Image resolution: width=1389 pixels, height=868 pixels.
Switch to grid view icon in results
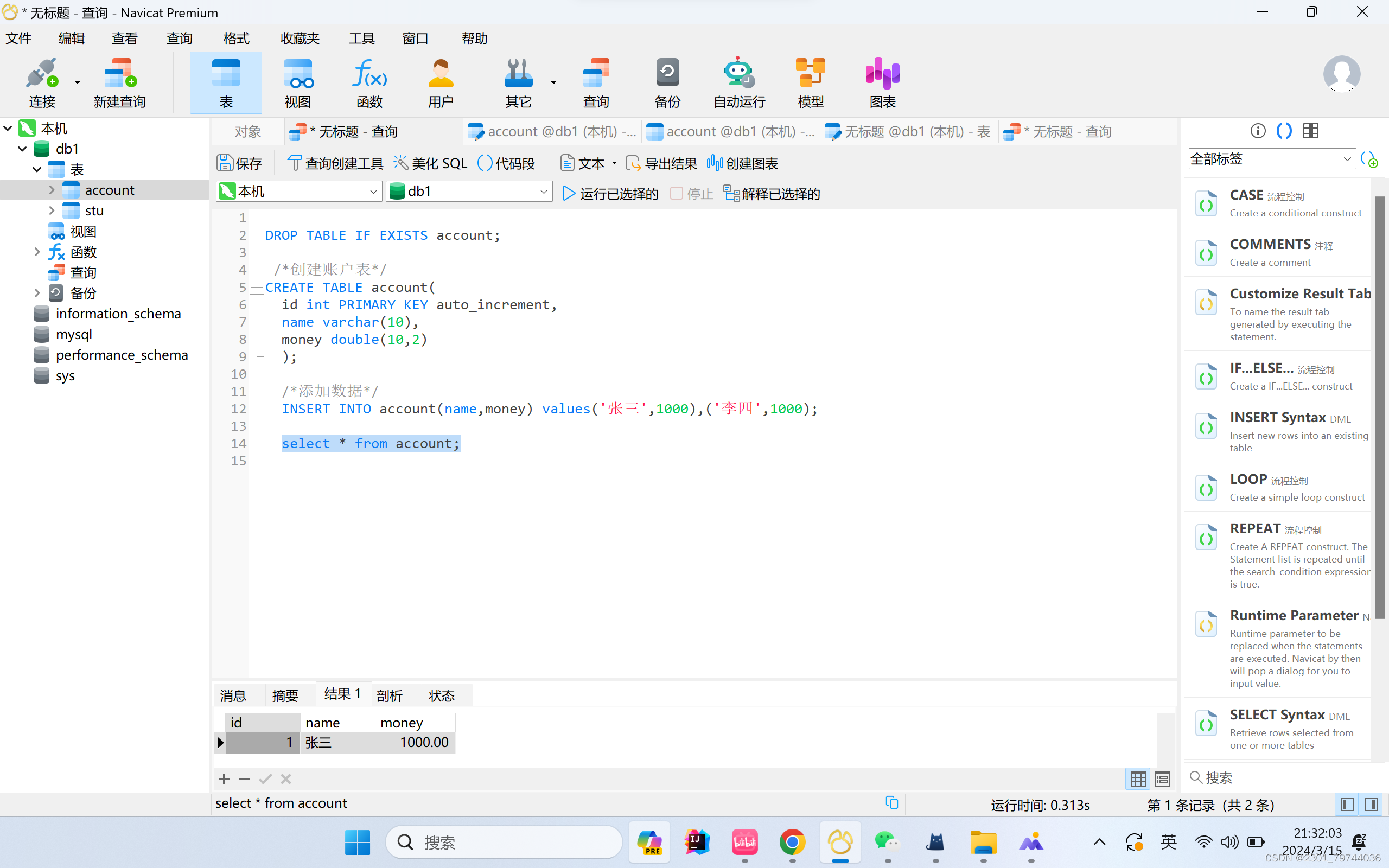tap(1138, 778)
